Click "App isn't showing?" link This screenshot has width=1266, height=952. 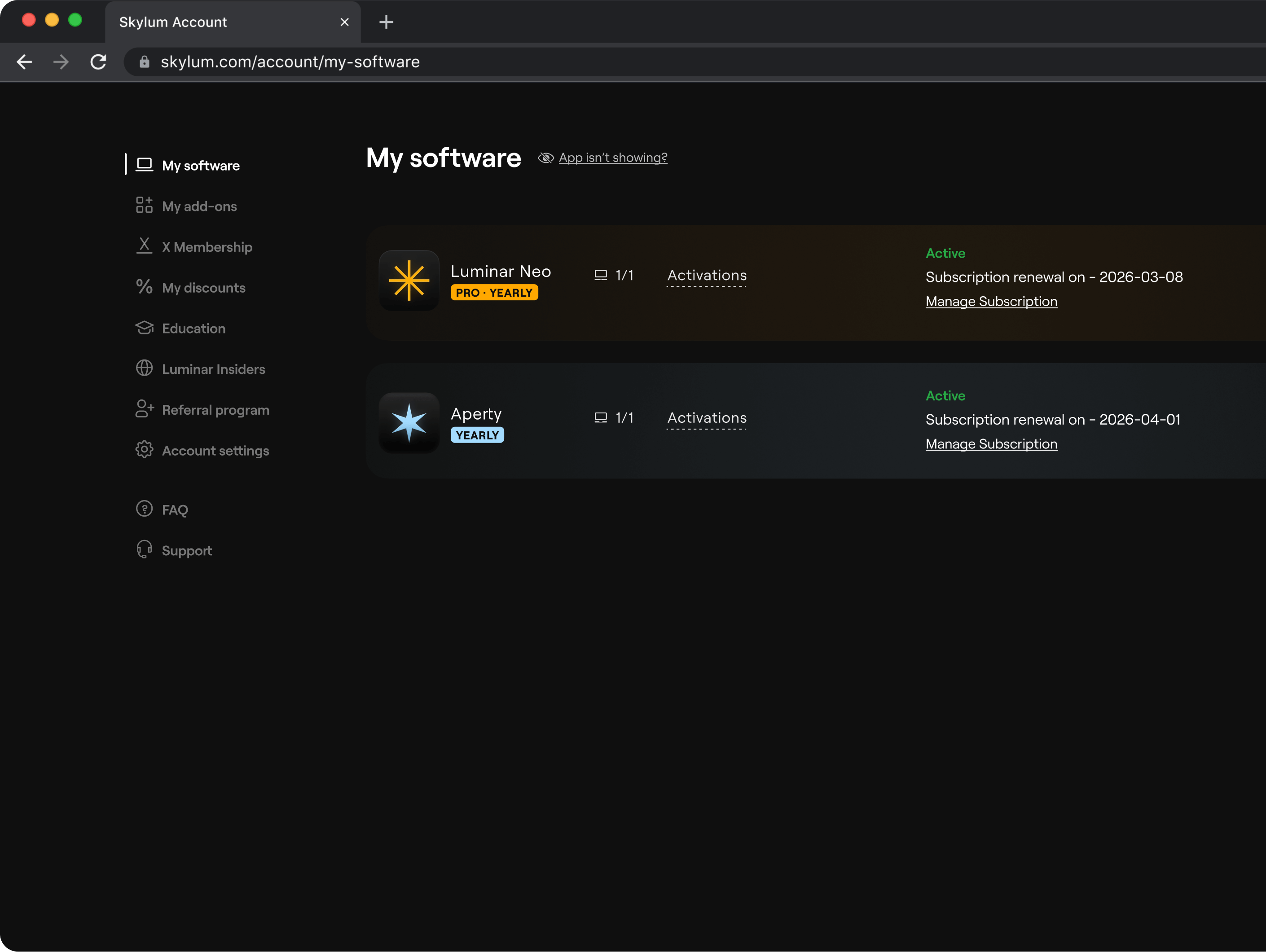[x=613, y=158]
